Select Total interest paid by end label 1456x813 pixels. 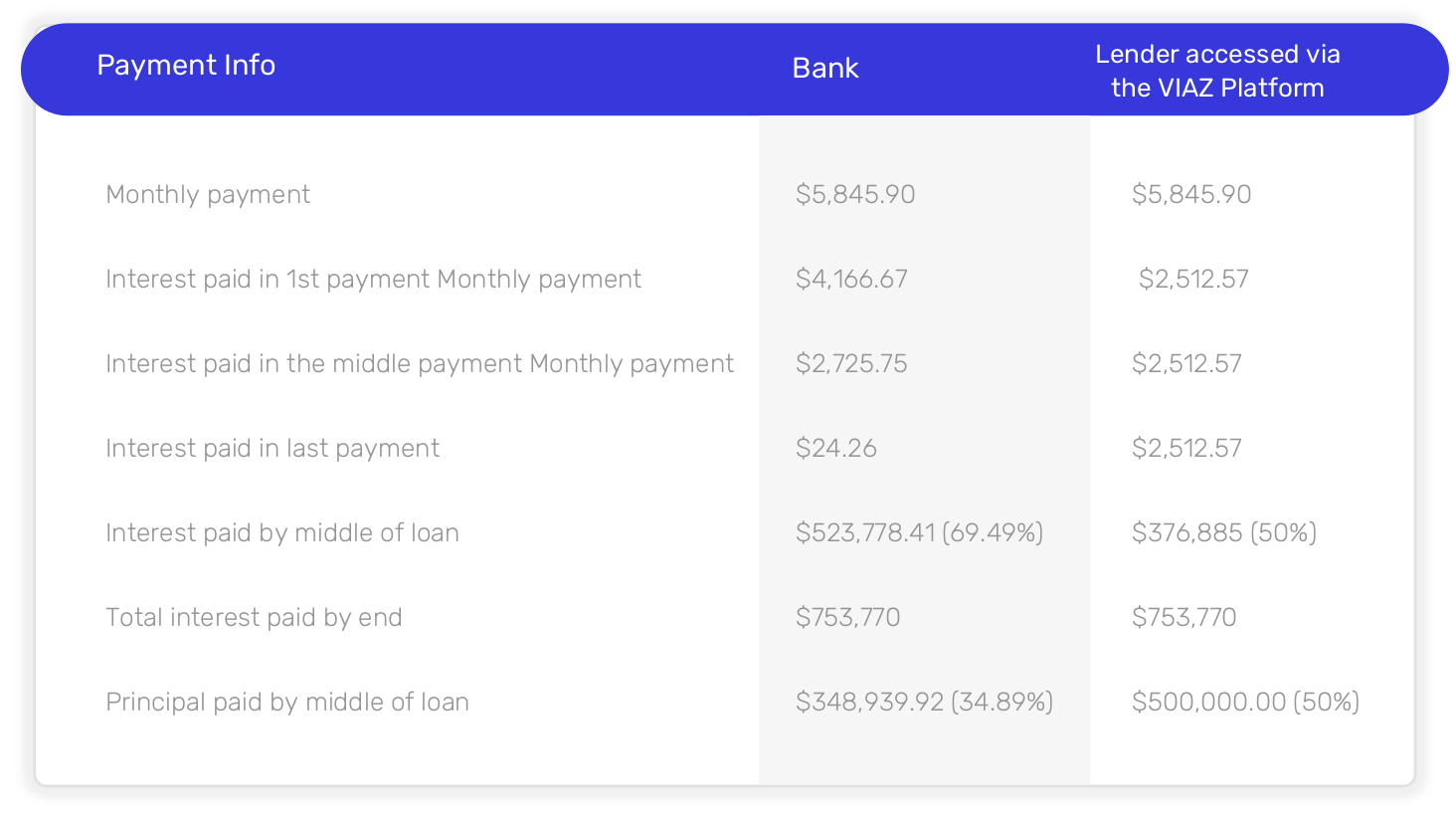pos(254,618)
